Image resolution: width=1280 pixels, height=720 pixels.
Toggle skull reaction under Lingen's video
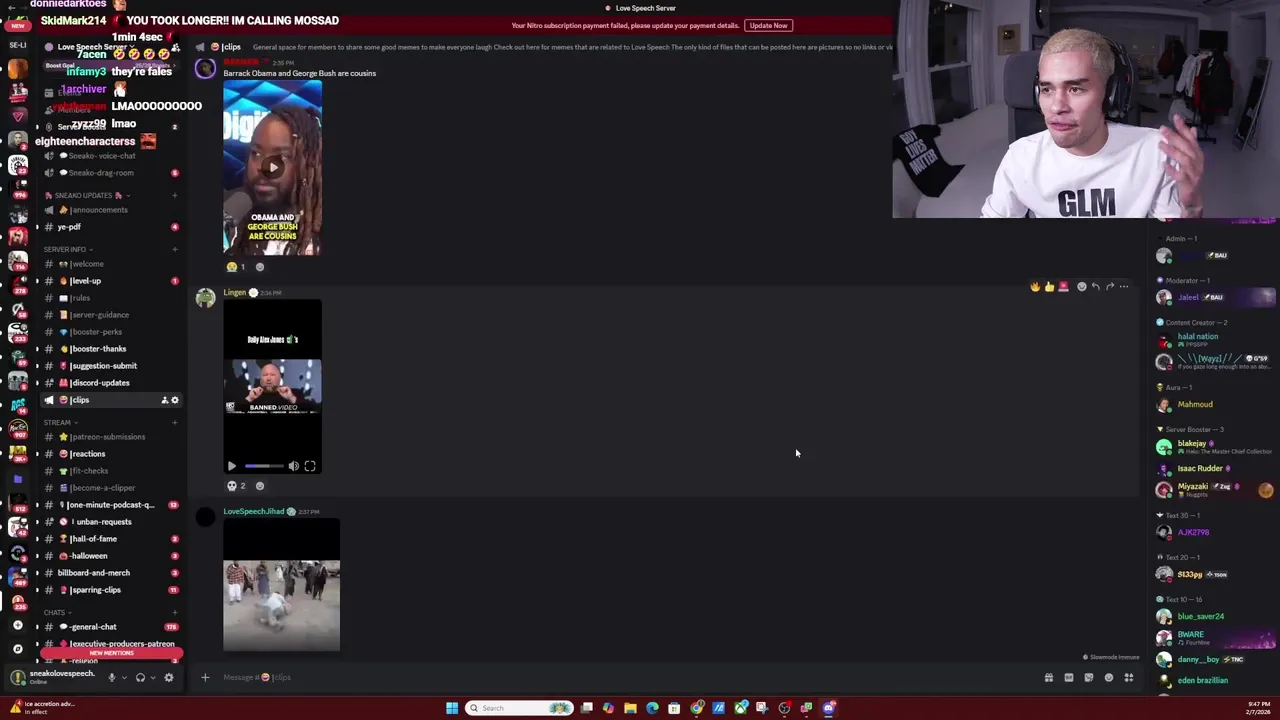(236, 486)
